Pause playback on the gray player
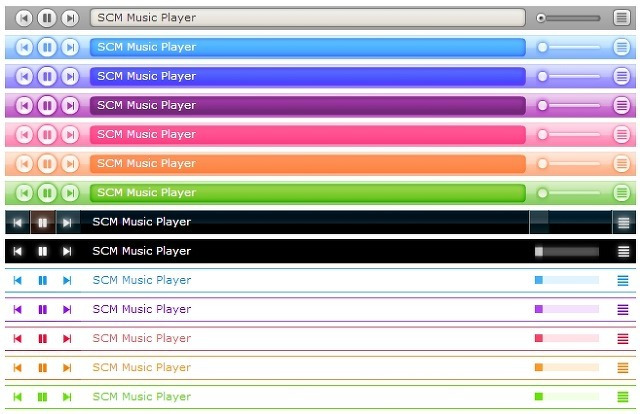The width and height of the screenshot is (640, 414). [x=47, y=18]
